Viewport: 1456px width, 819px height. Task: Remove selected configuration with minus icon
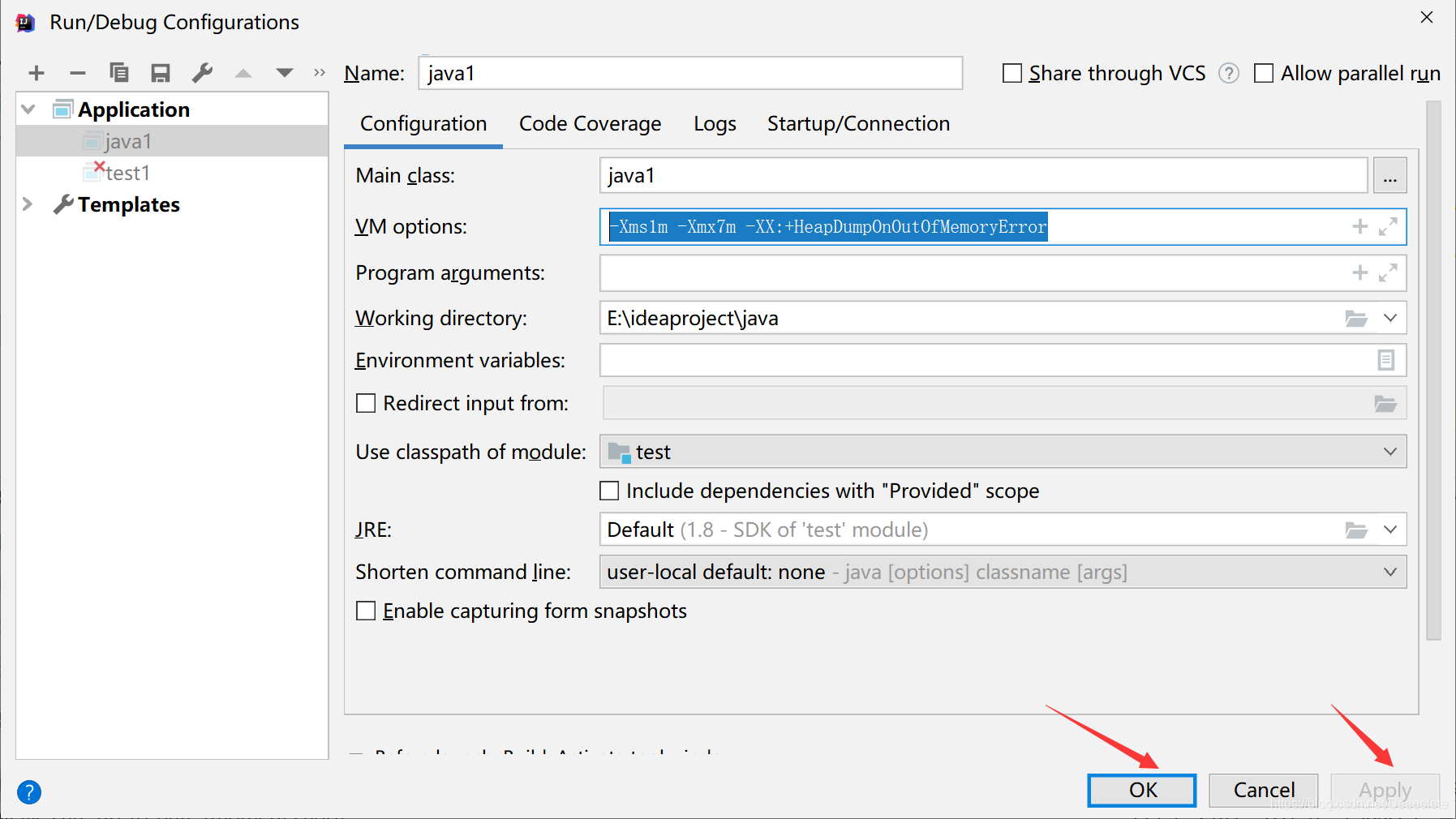(x=78, y=73)
